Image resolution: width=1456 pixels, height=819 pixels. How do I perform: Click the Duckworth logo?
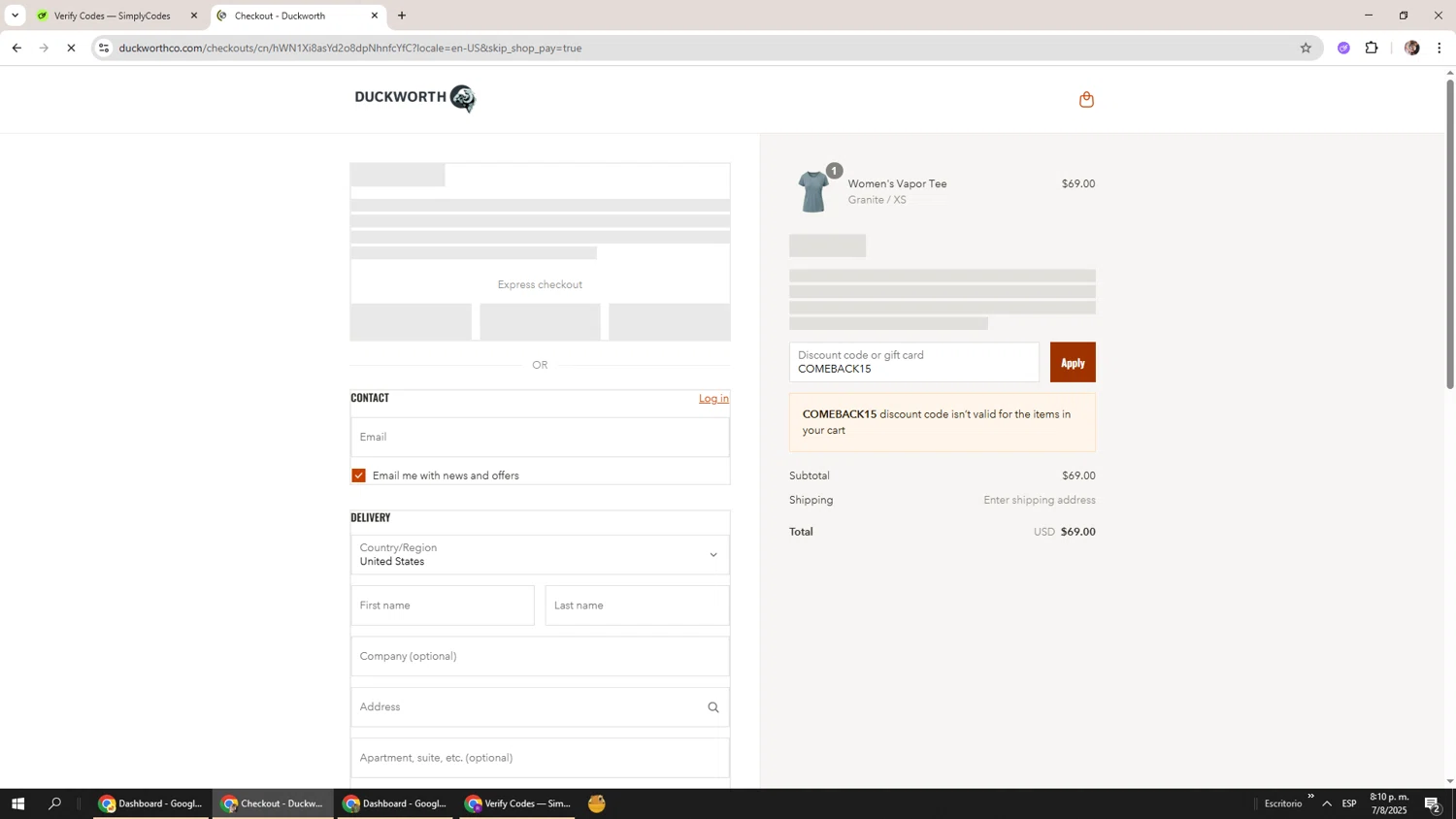[414, 98]
